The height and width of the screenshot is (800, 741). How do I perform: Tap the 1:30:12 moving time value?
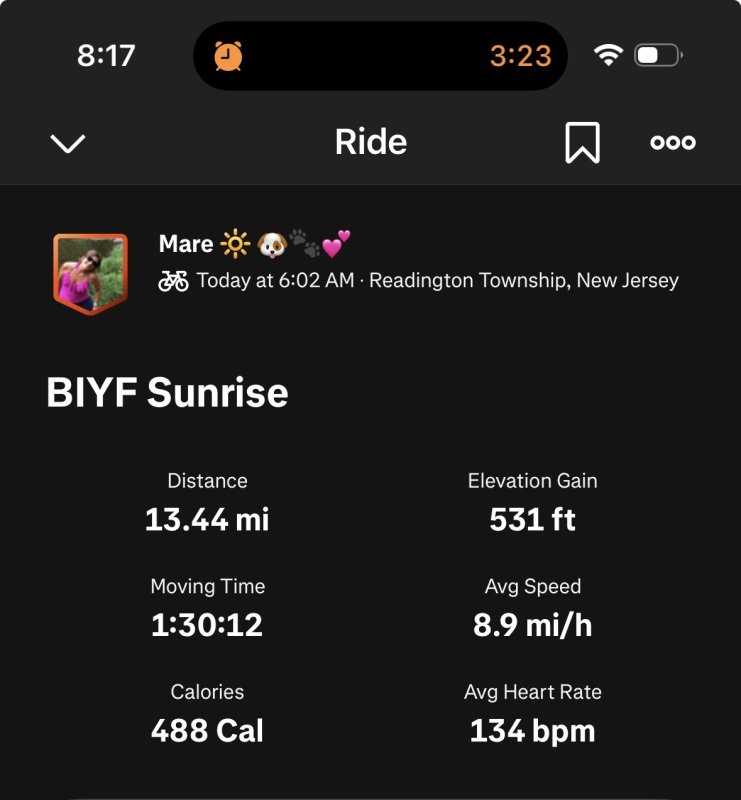(x=207, y=625)
